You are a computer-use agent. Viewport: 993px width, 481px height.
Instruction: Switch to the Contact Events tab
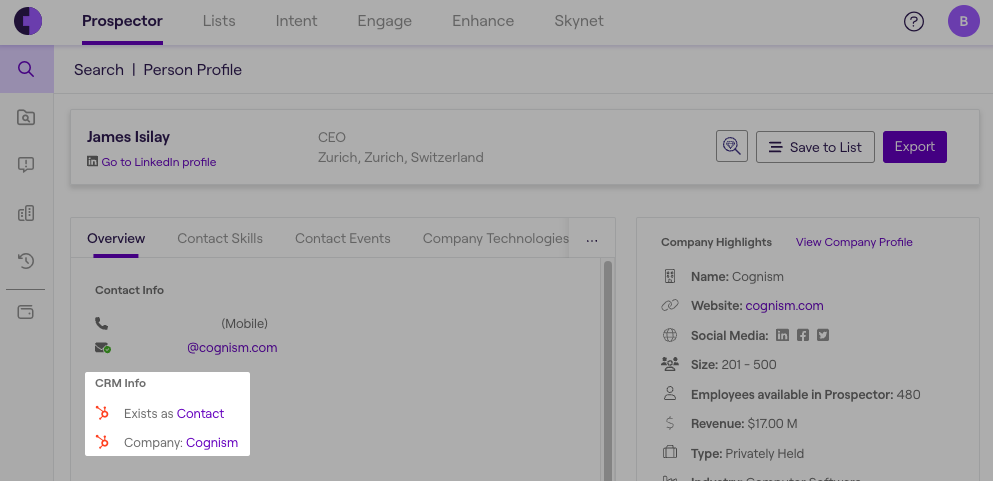point(343,239)
